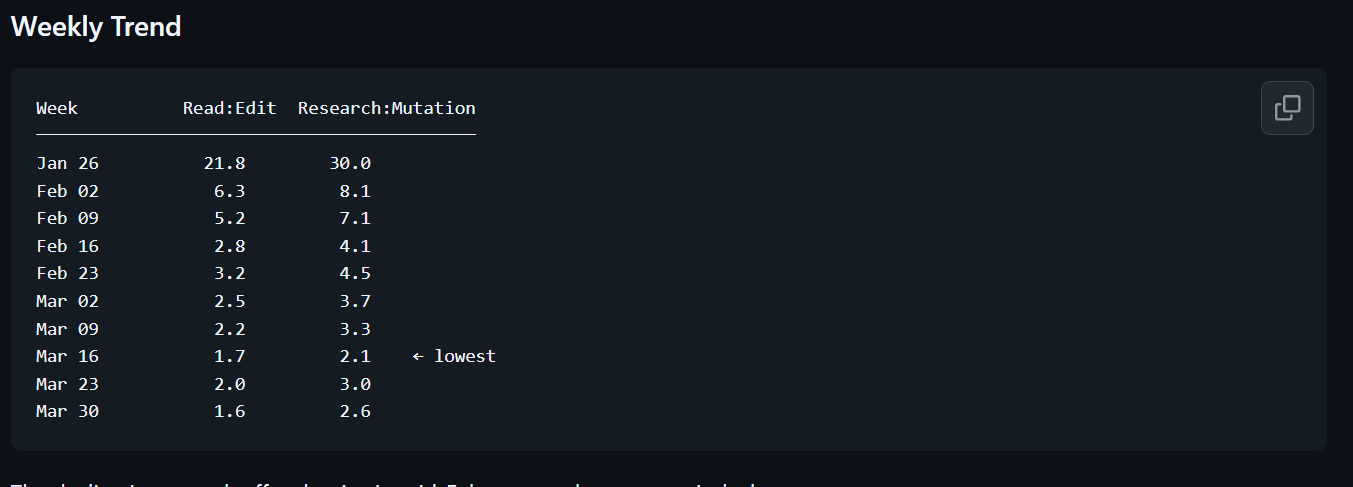1353x487 pixels.
Task: Click the Feb 09 row's 7.1 value
Action: click(x=355, y=218)
